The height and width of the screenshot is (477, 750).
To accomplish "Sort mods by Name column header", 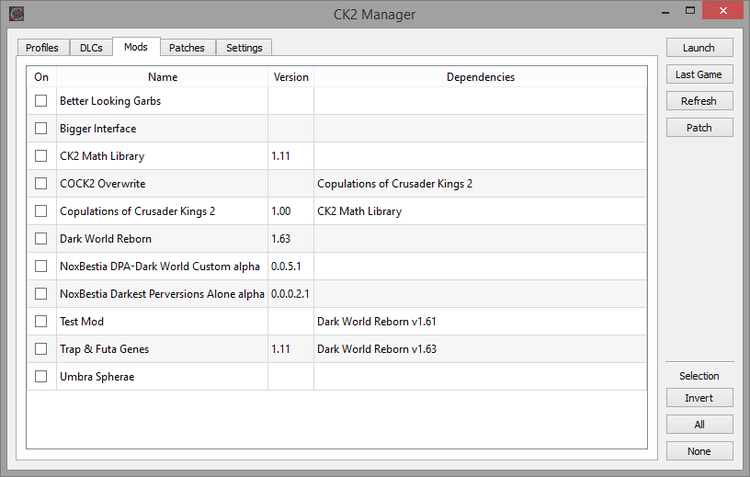I will click(x=162, y=77).
